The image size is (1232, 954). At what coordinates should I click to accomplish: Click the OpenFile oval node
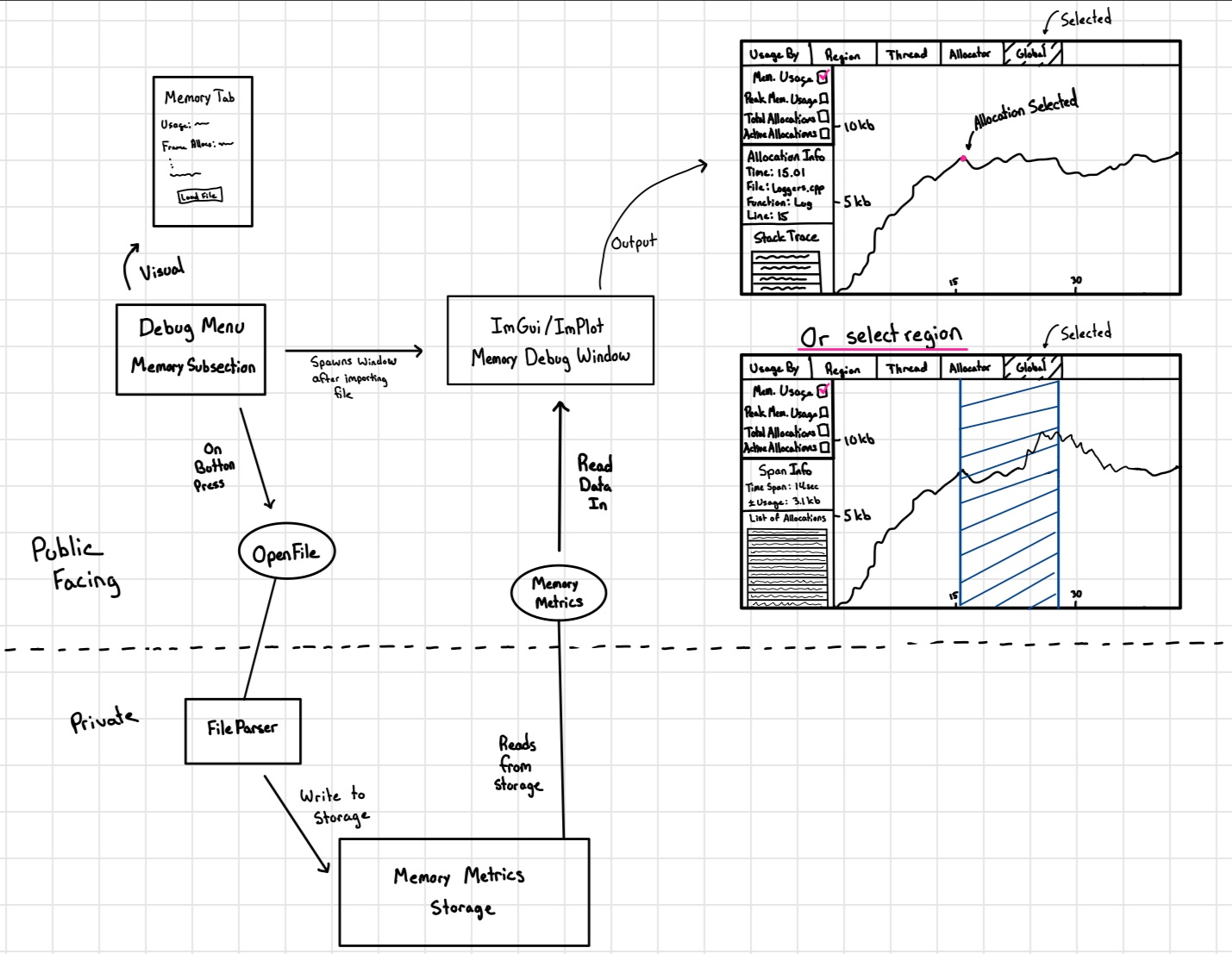tap(286, 552)
